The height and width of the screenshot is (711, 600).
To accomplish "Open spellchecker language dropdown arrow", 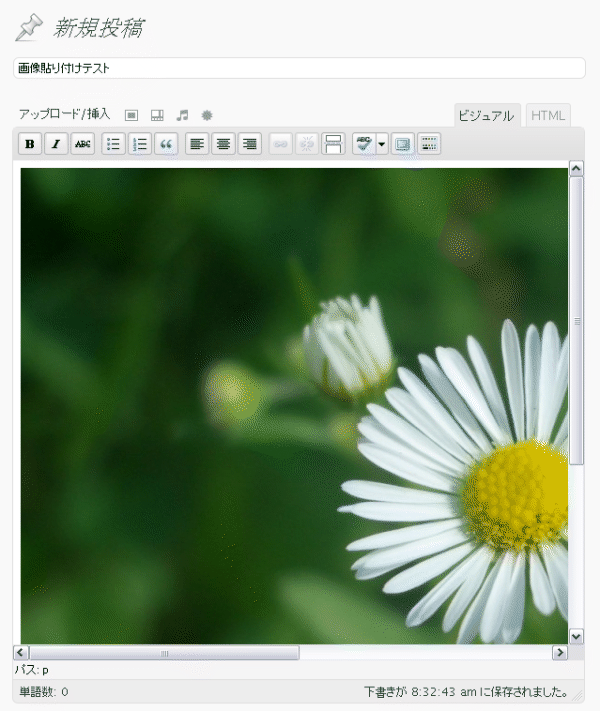I will (x=382, y=144).
